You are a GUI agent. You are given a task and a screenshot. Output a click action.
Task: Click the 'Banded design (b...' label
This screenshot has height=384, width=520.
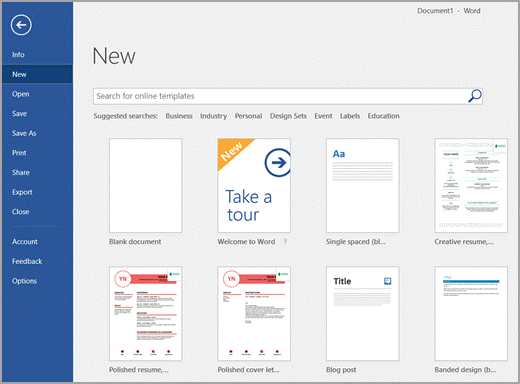[465, 370]
